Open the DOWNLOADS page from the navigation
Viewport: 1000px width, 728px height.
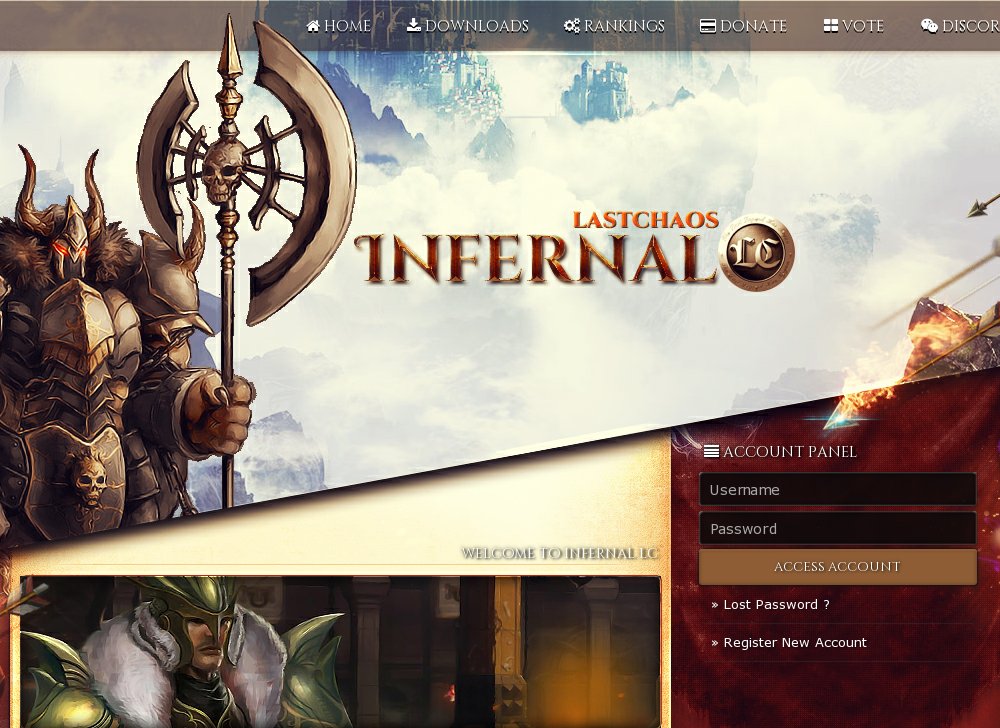pos(470,26)
